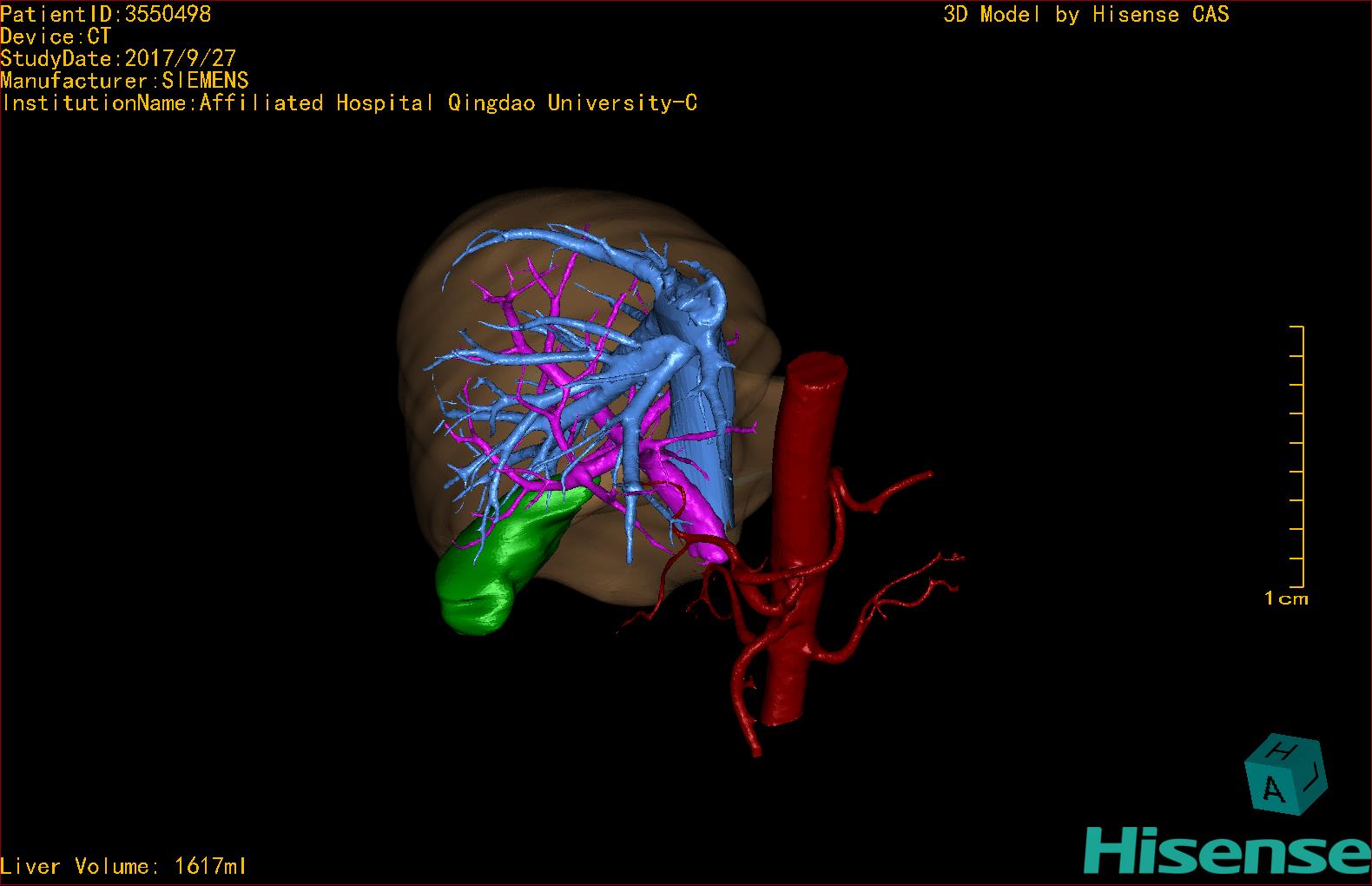Click the A face of the orientation cube

[x=1273, y=788]
